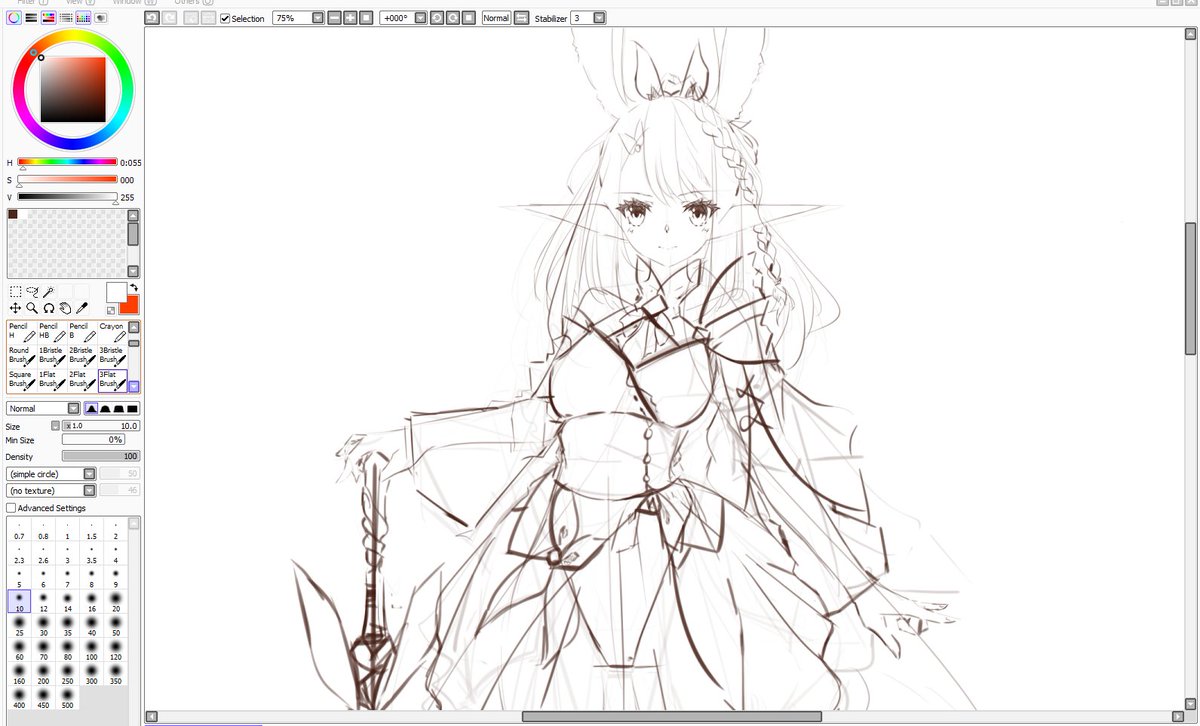This screenshot has height=726, width=1200.
Task: Reset the canvas zoom
Action: (x=366, y=18)
